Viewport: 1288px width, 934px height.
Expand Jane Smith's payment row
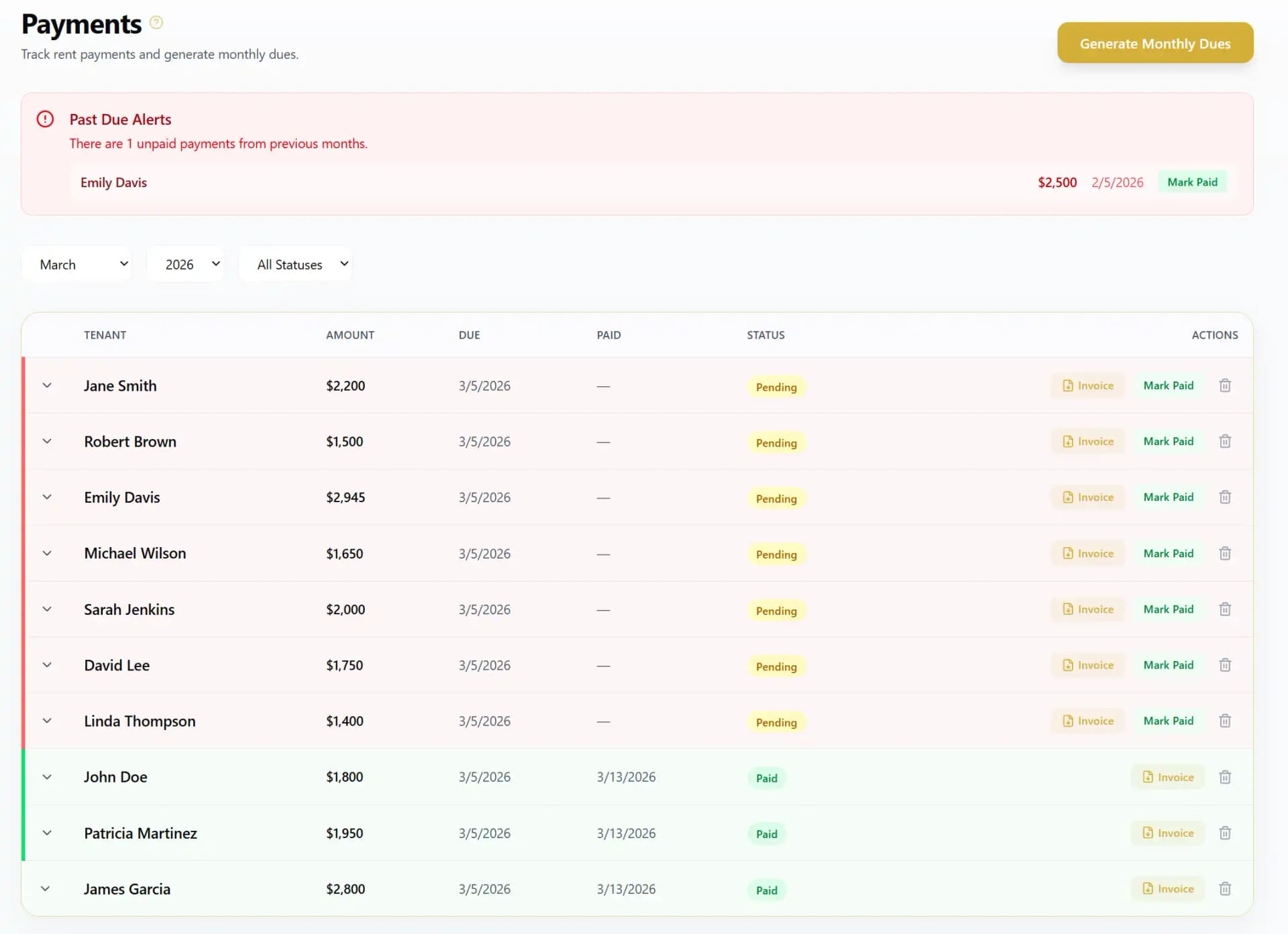(x=47, y=386)
